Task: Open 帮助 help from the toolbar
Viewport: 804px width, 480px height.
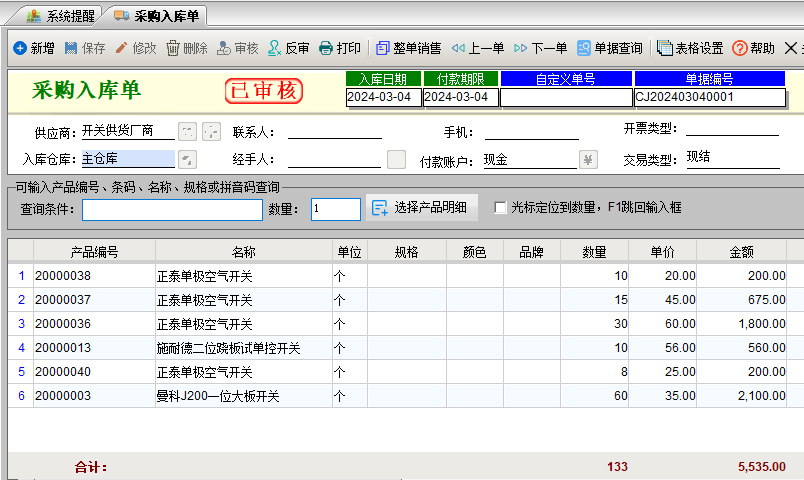Action: click(x=753, y=48)
